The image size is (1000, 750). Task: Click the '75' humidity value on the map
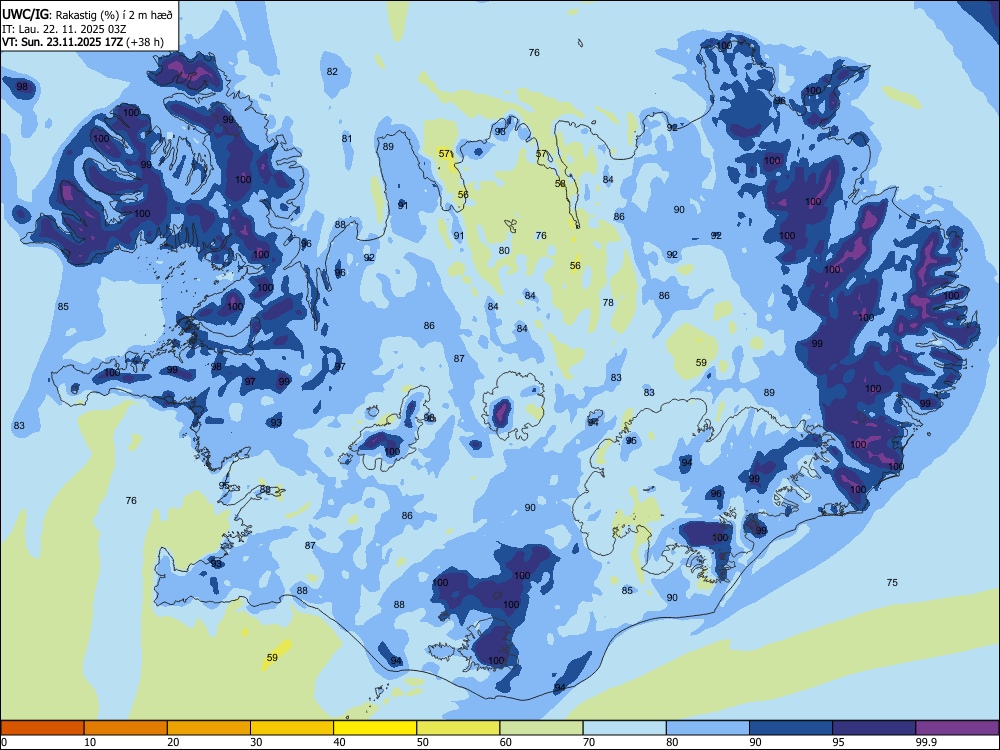click(892, 582)
